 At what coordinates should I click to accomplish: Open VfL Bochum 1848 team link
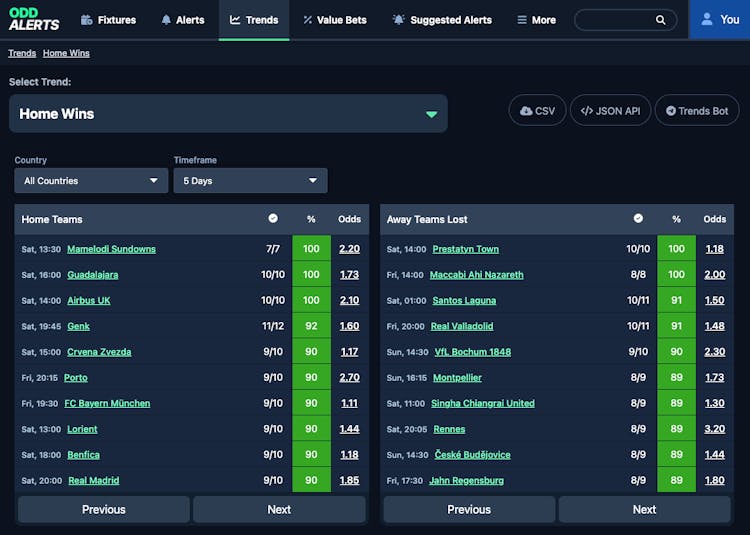473,352
